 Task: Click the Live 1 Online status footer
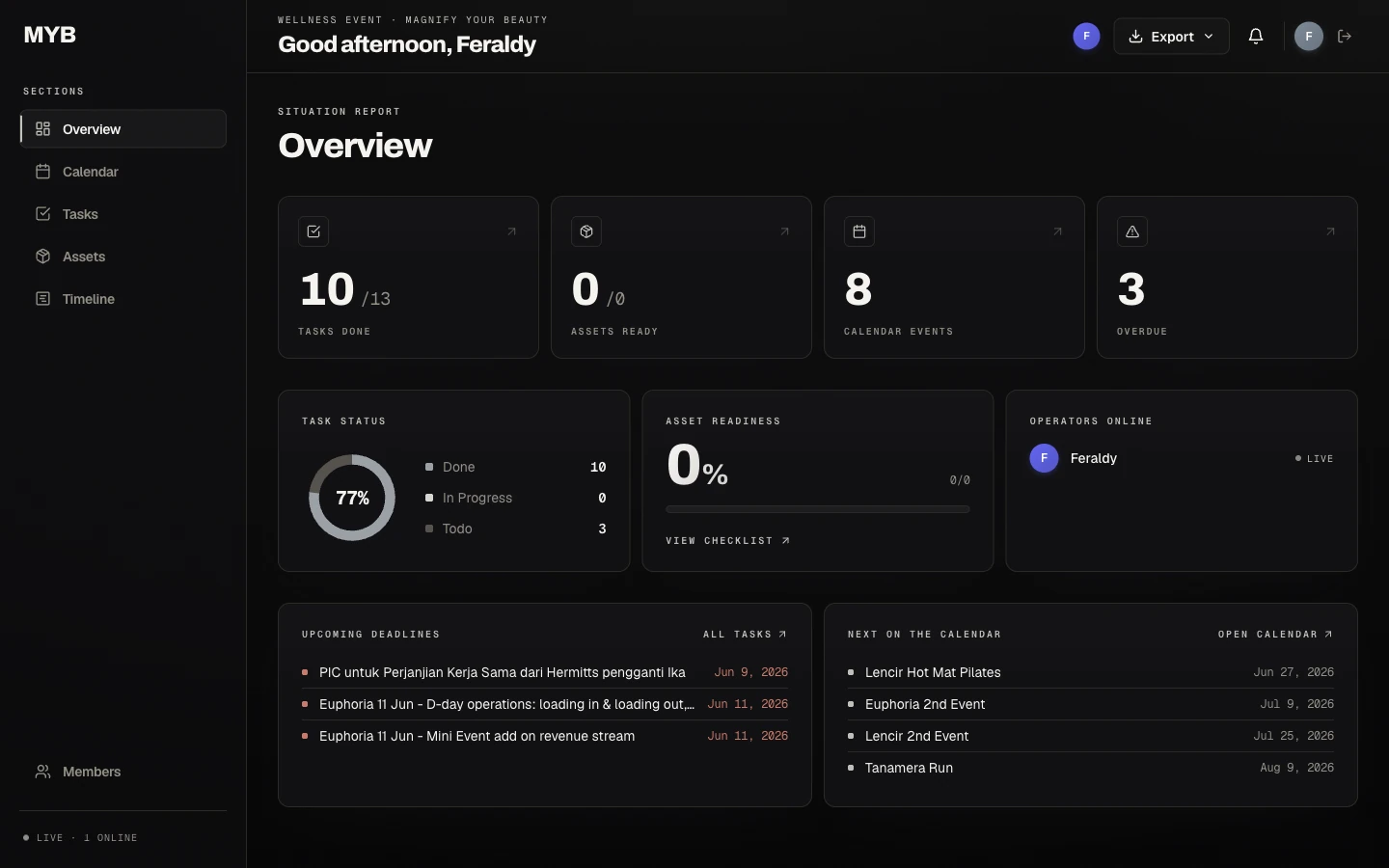pyautogui.click(x=81, y=838)
